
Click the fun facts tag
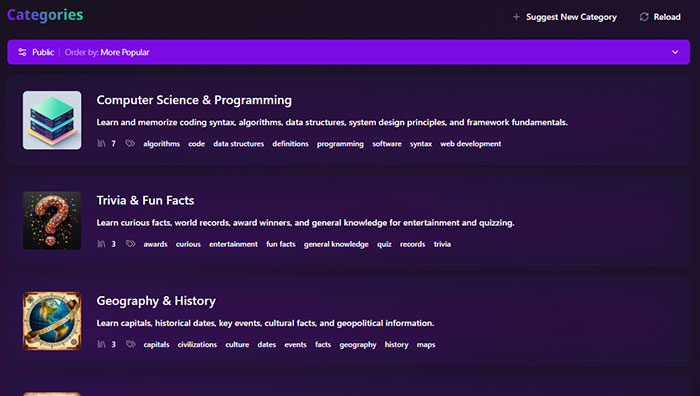(281, 244)
